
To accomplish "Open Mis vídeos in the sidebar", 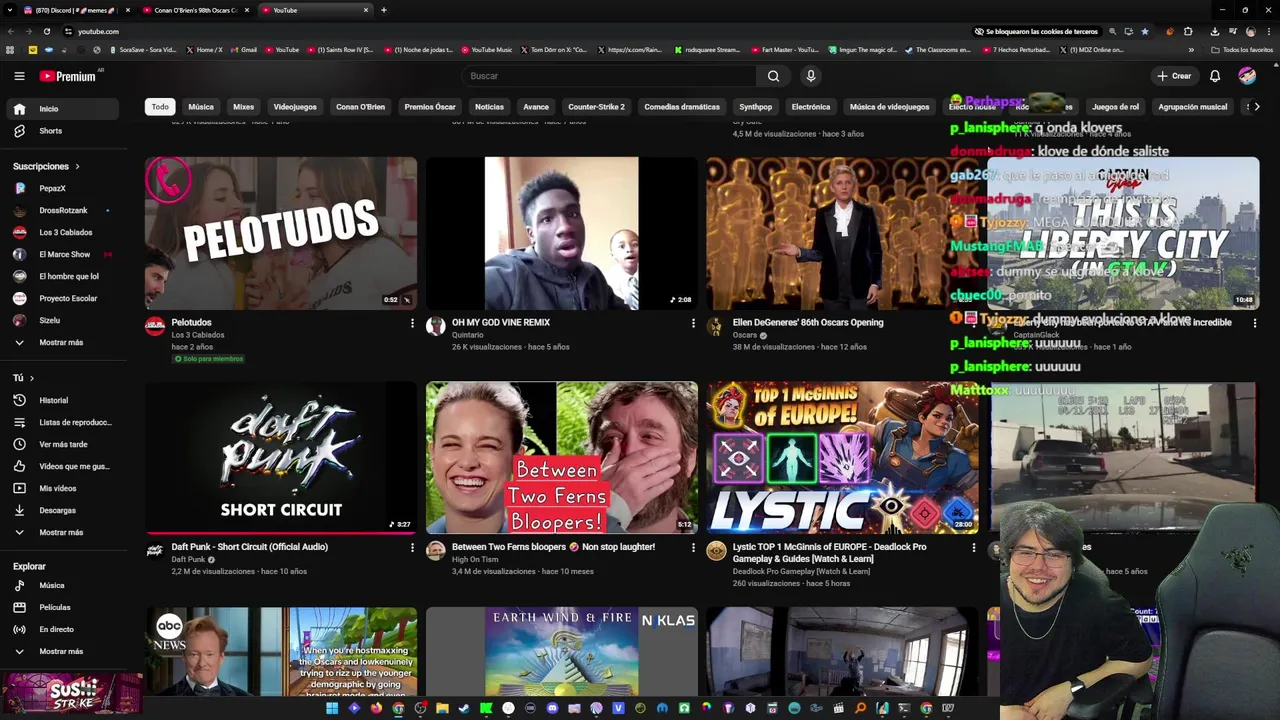I will tap(62, 488).
